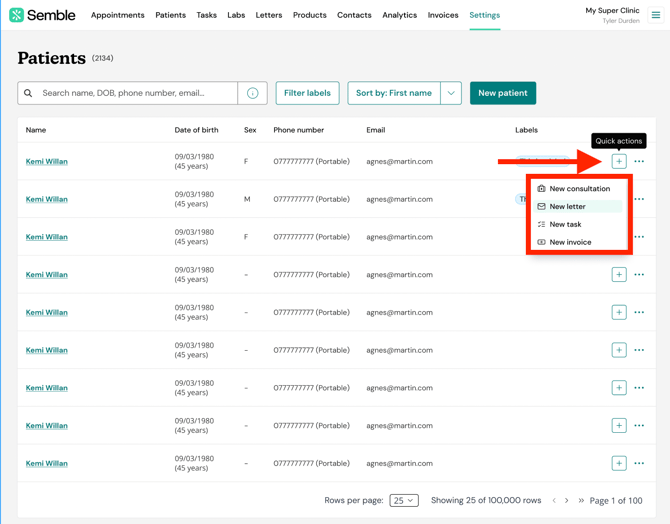Open three-dot menu for the first patient row
Viewport: 670px width, 524px height.
click(x=640, y=161)
